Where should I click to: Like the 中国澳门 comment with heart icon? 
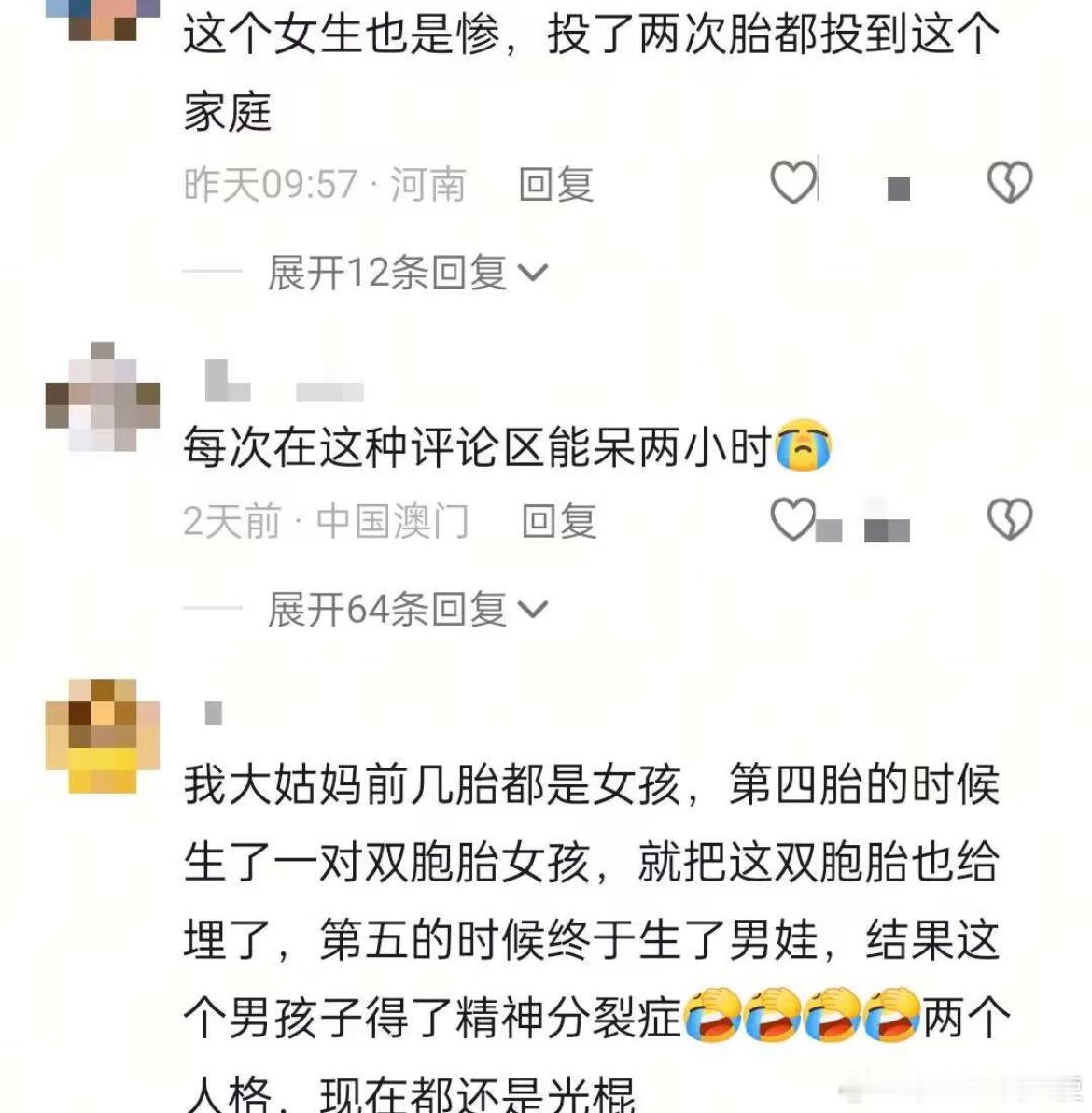click(x=793, y=519)
